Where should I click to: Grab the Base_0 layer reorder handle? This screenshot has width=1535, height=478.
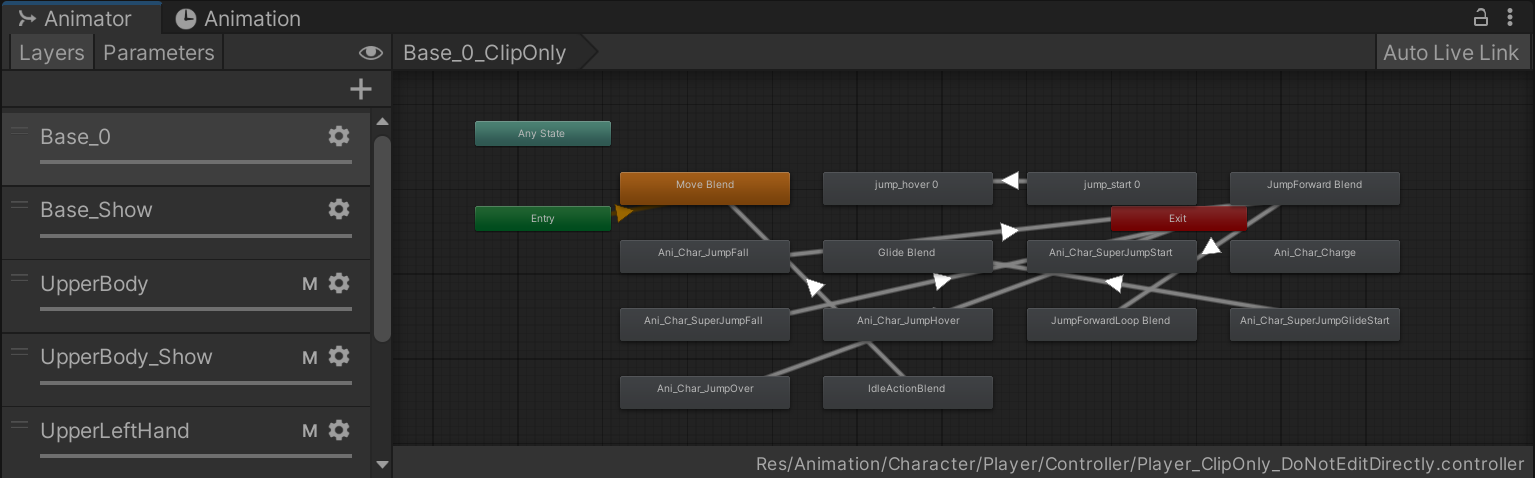click(19, 132)
